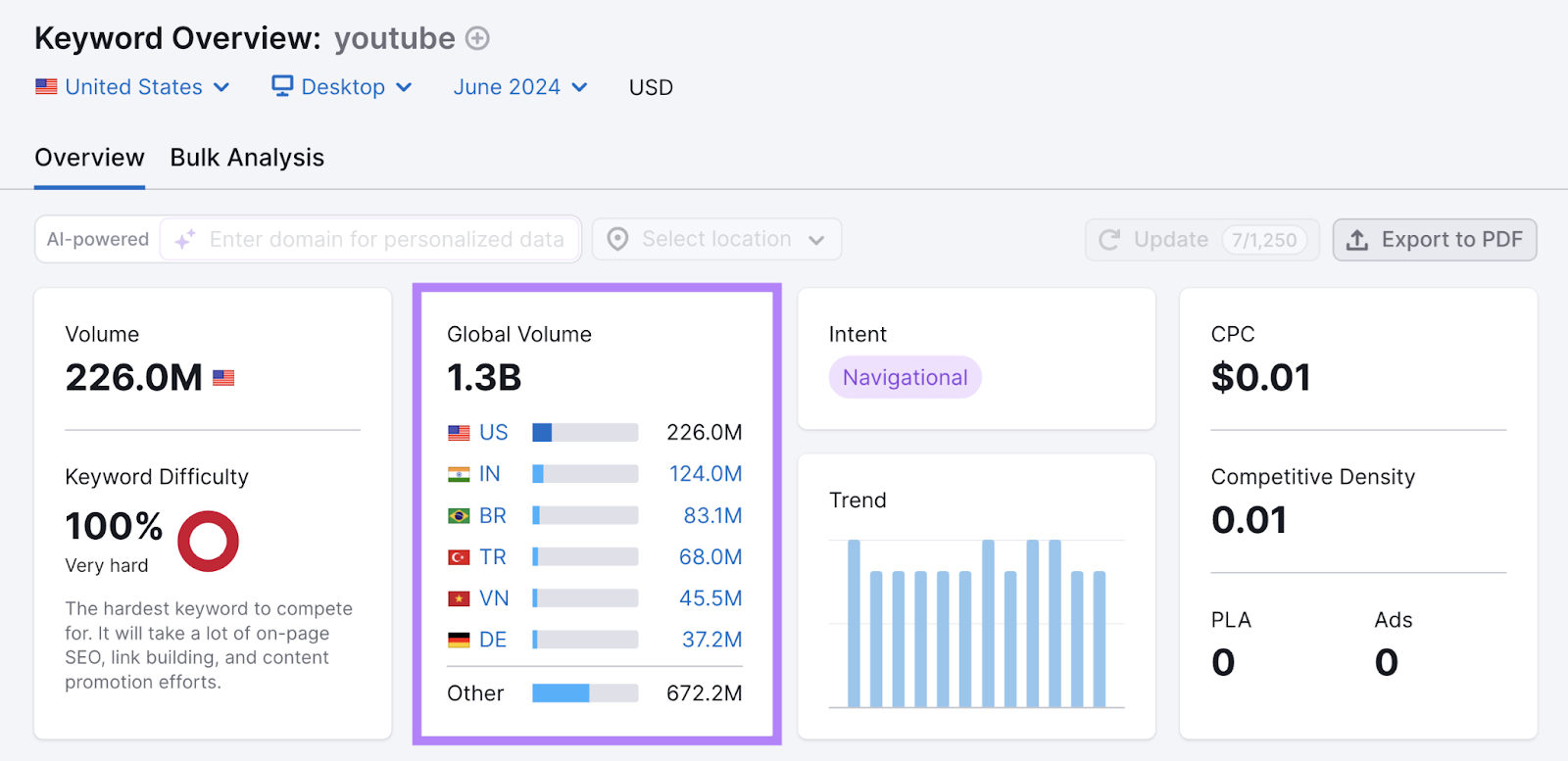Viewport: 1568px width, 761px height.
Task: Click the TR country code link
Action: (493, 557)
